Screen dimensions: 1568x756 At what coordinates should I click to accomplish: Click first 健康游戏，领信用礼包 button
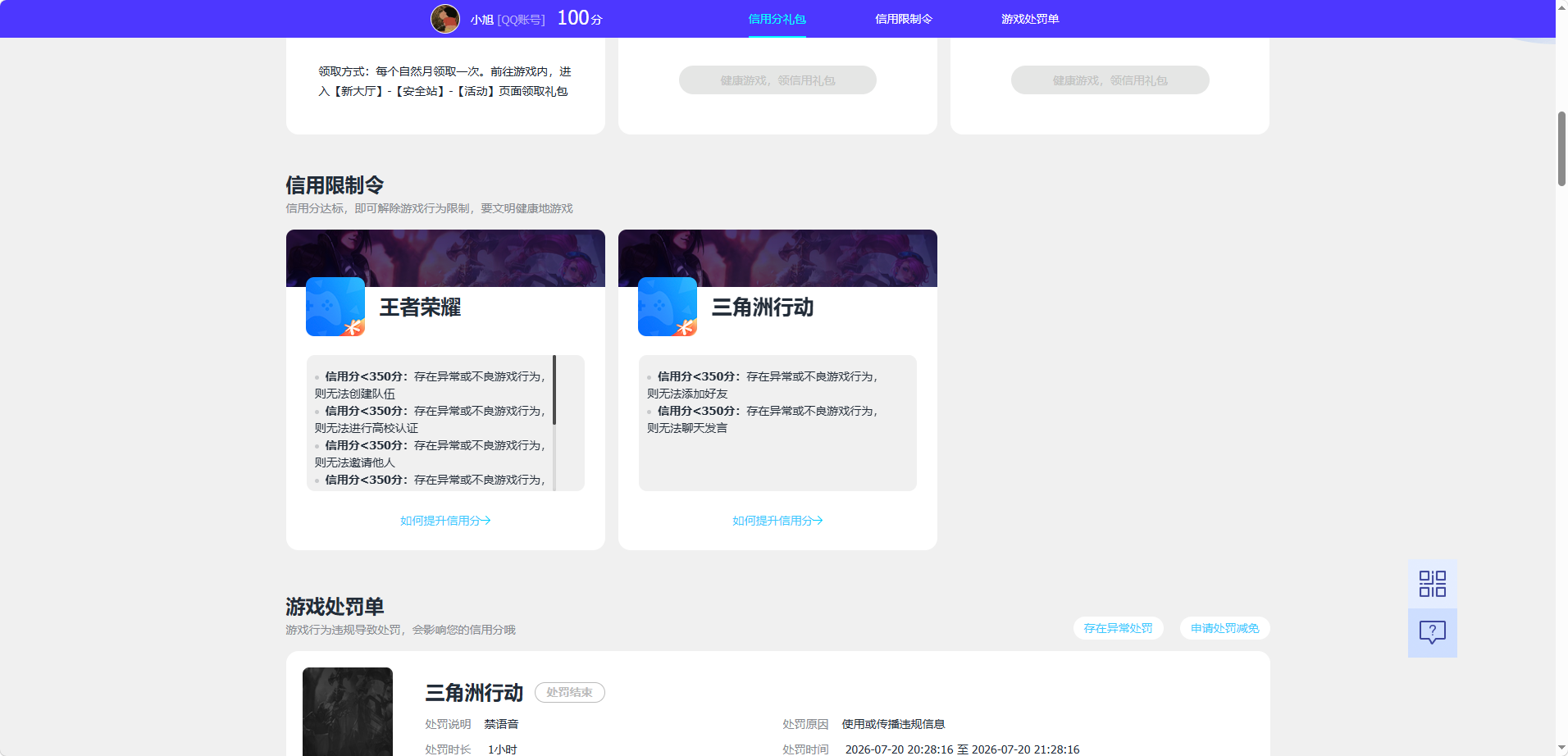[x=777, y=80]
